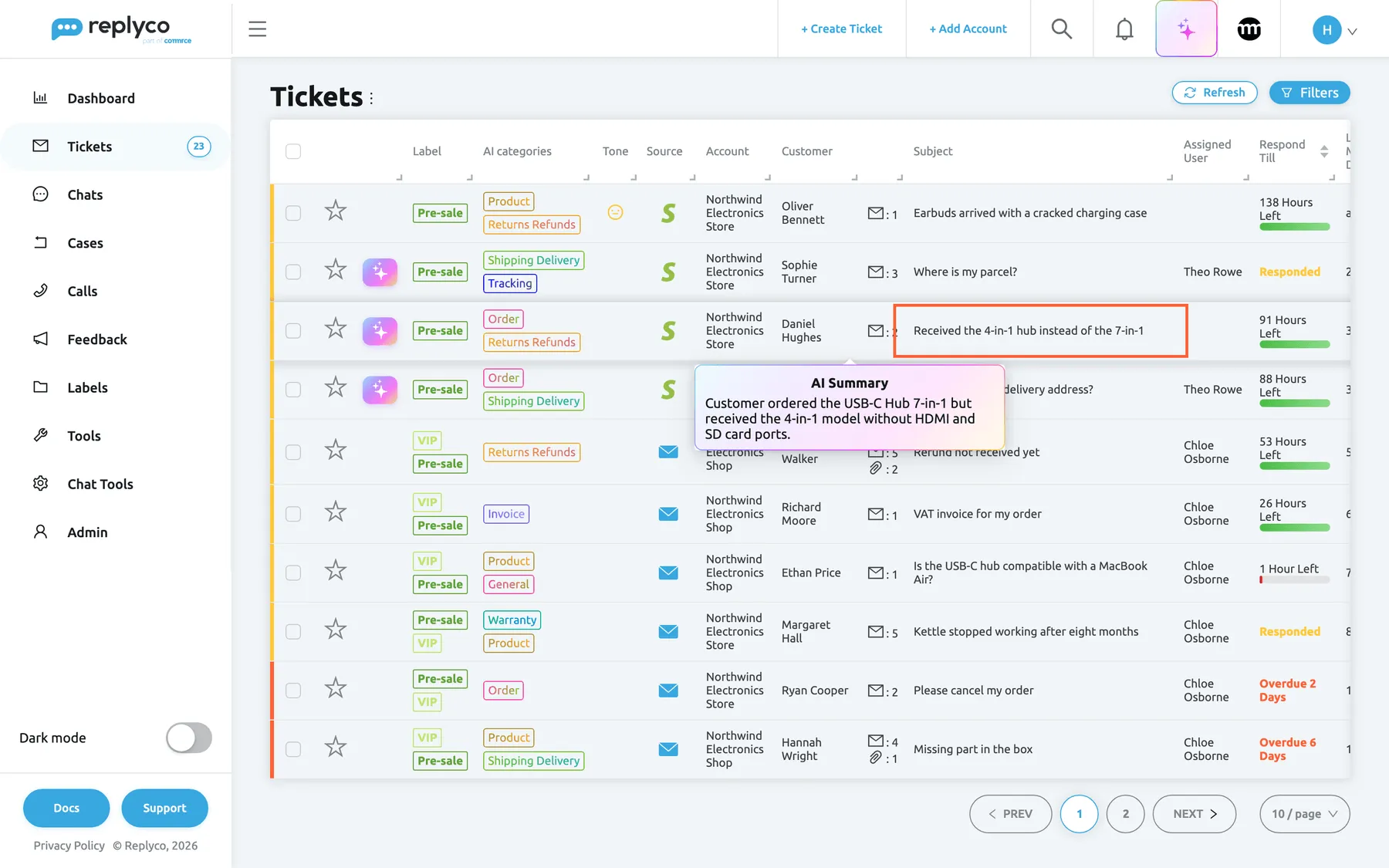Image resolution: width=1389 pixels, height=868 pixels.
Task: Click the envelope count icon for Richard Moore
Action: 876,514
